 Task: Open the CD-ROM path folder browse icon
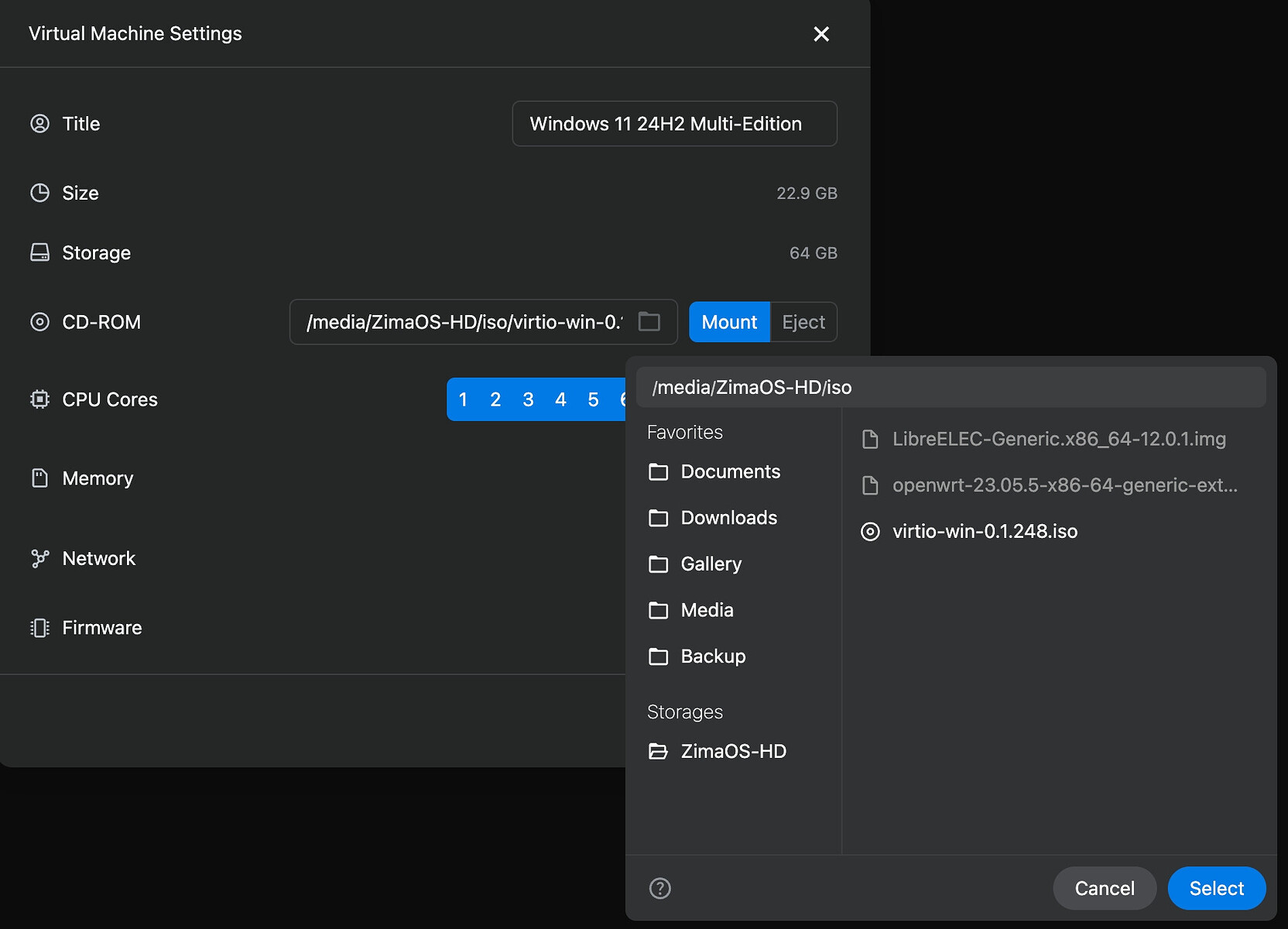tap(649, 321)
